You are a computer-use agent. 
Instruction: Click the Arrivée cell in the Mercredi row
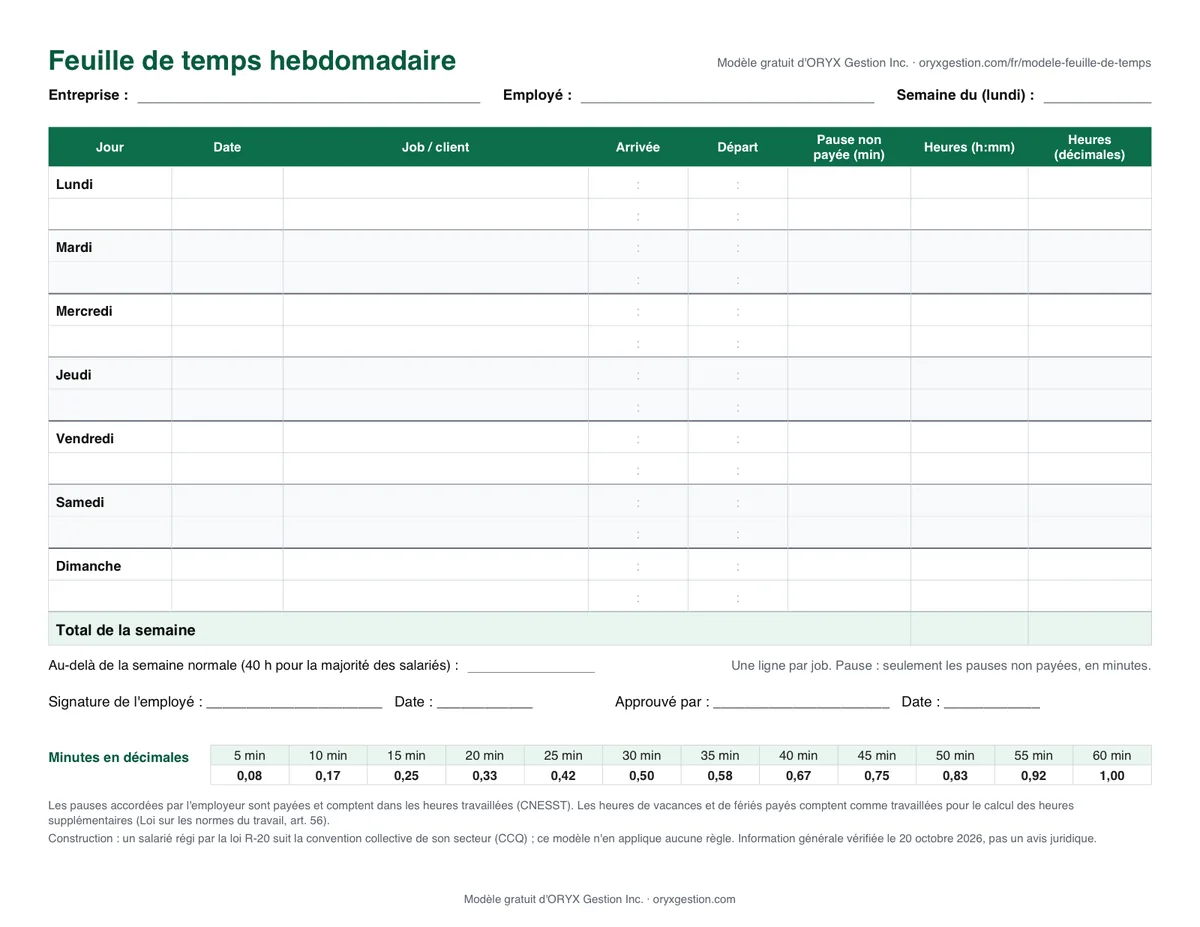tap(638, 311)
